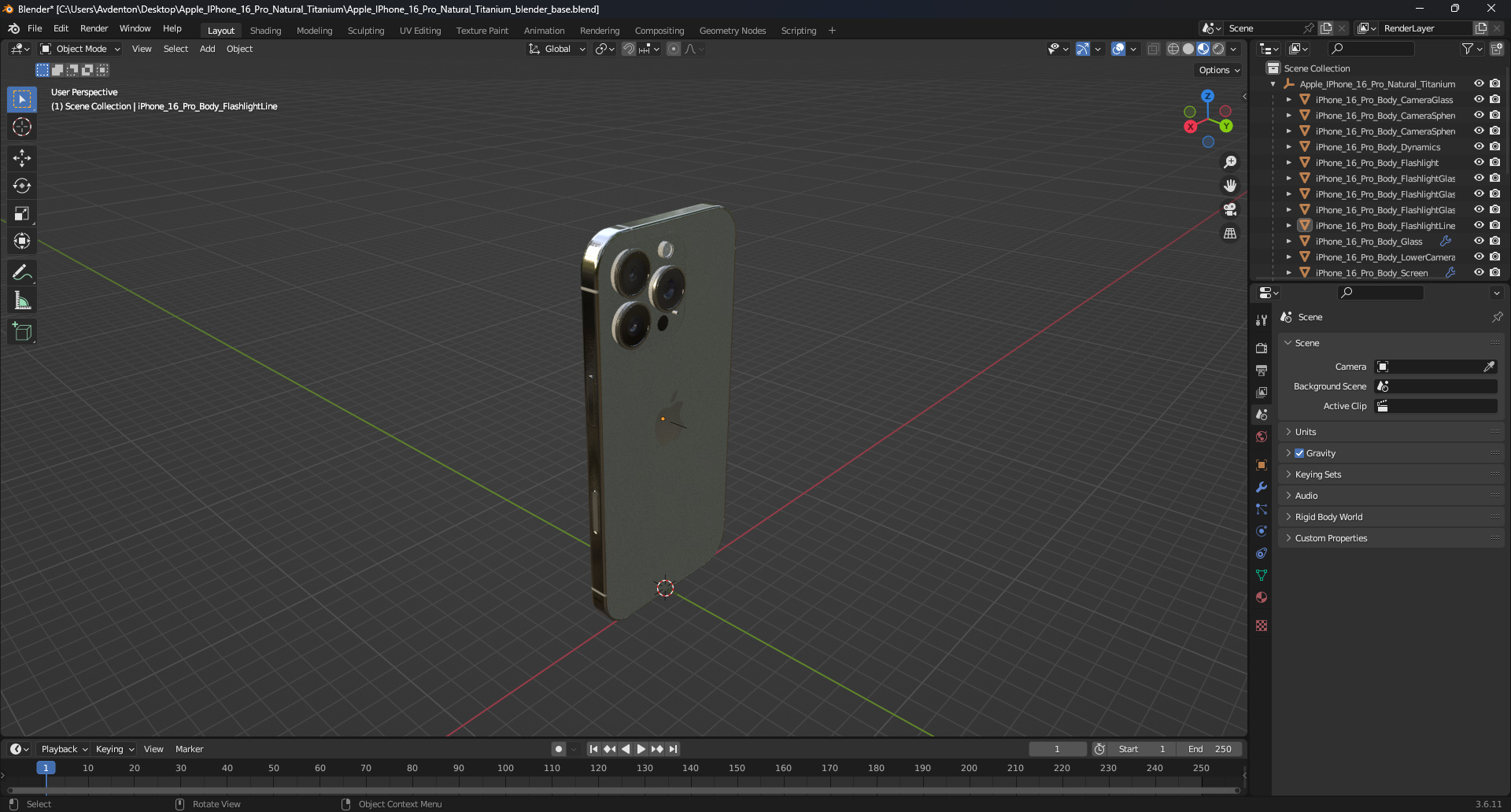This screenshot has width=1511, height=812.
Task: Open the Add menu in viewport header
Action: tap(207, 49)
